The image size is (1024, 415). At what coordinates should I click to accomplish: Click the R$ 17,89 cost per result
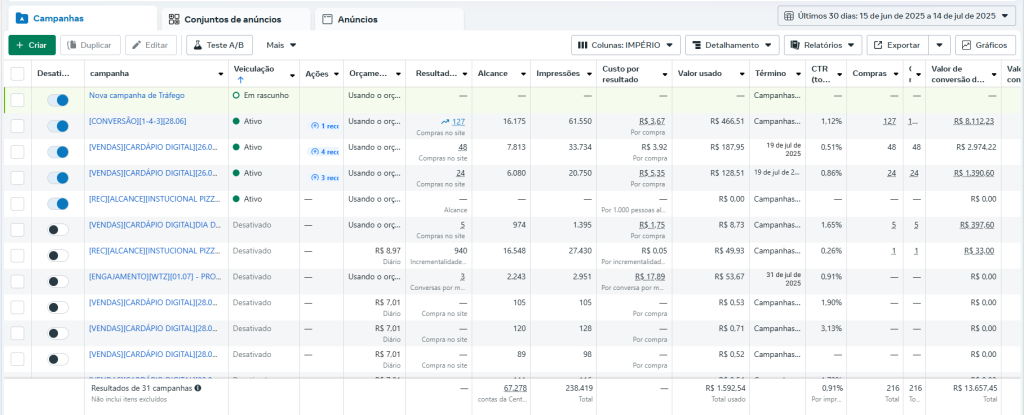point(650,276)
